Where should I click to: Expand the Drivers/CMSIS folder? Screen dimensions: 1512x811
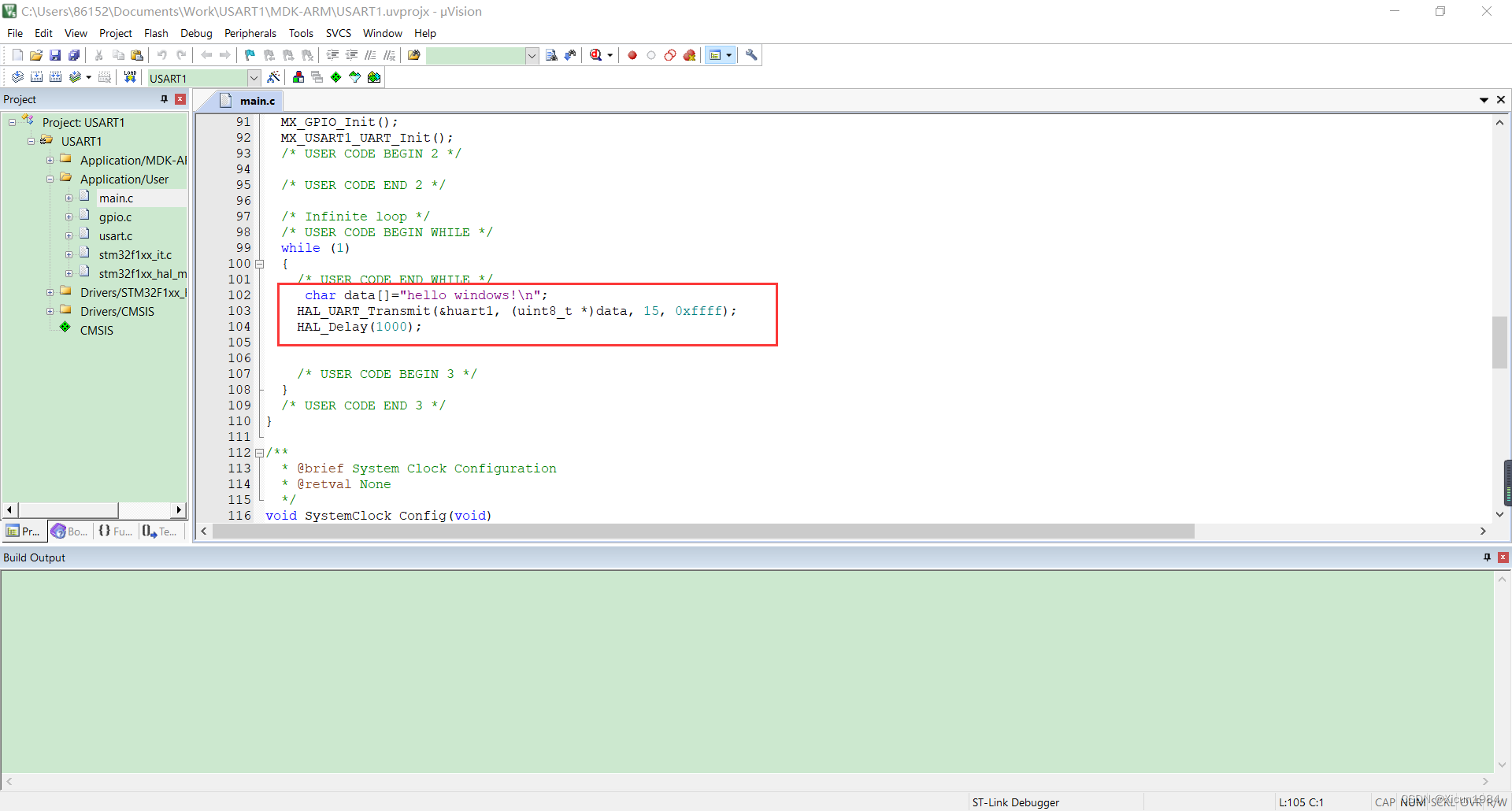[x=49, y=311]
